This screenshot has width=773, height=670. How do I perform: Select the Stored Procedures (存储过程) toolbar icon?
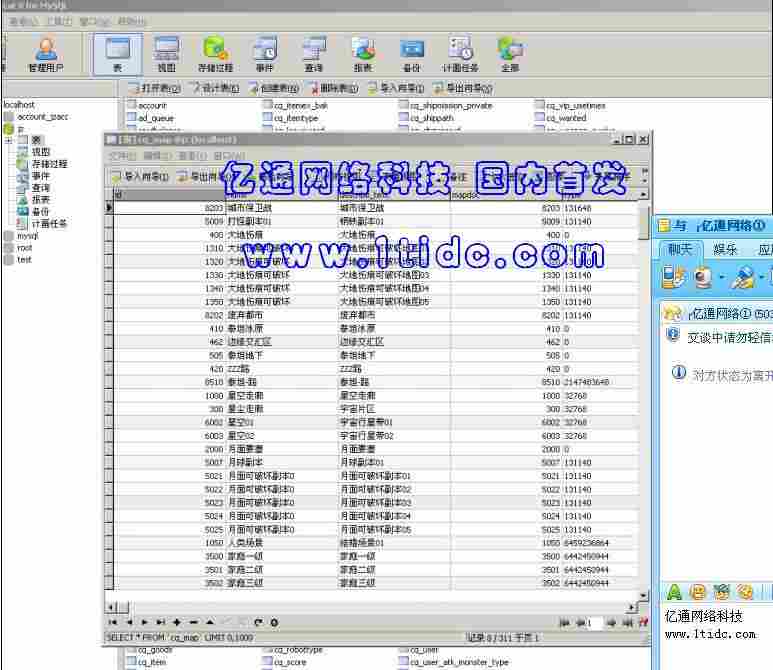215,54
